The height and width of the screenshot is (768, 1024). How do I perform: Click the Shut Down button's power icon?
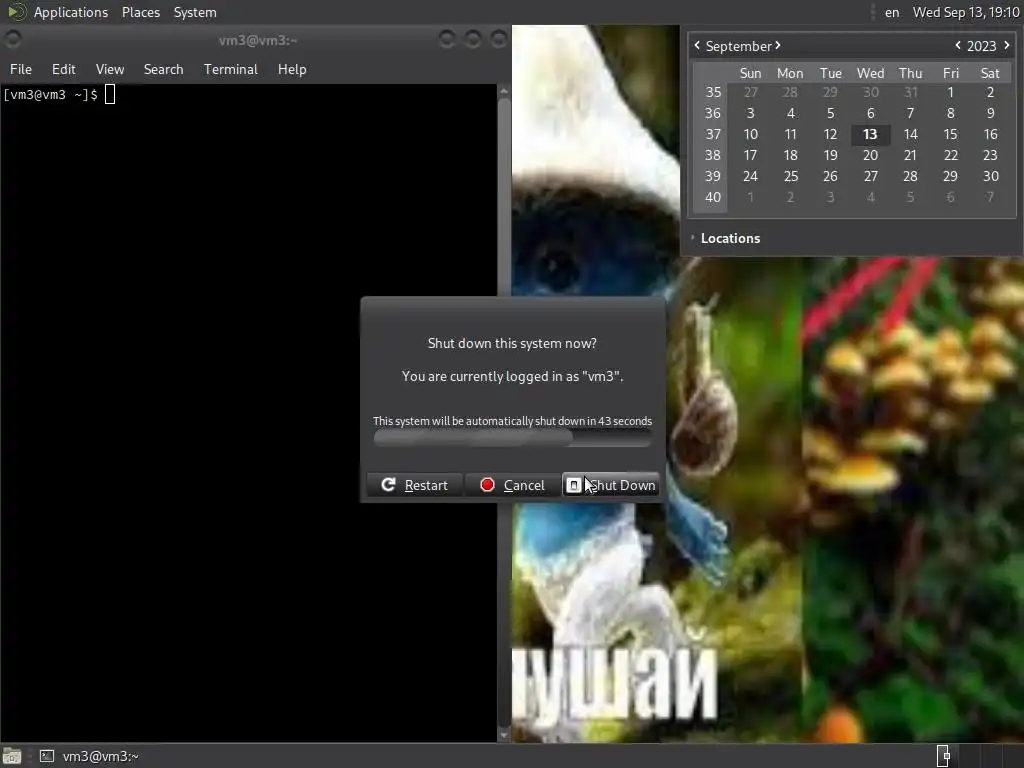tap(573, 485)
